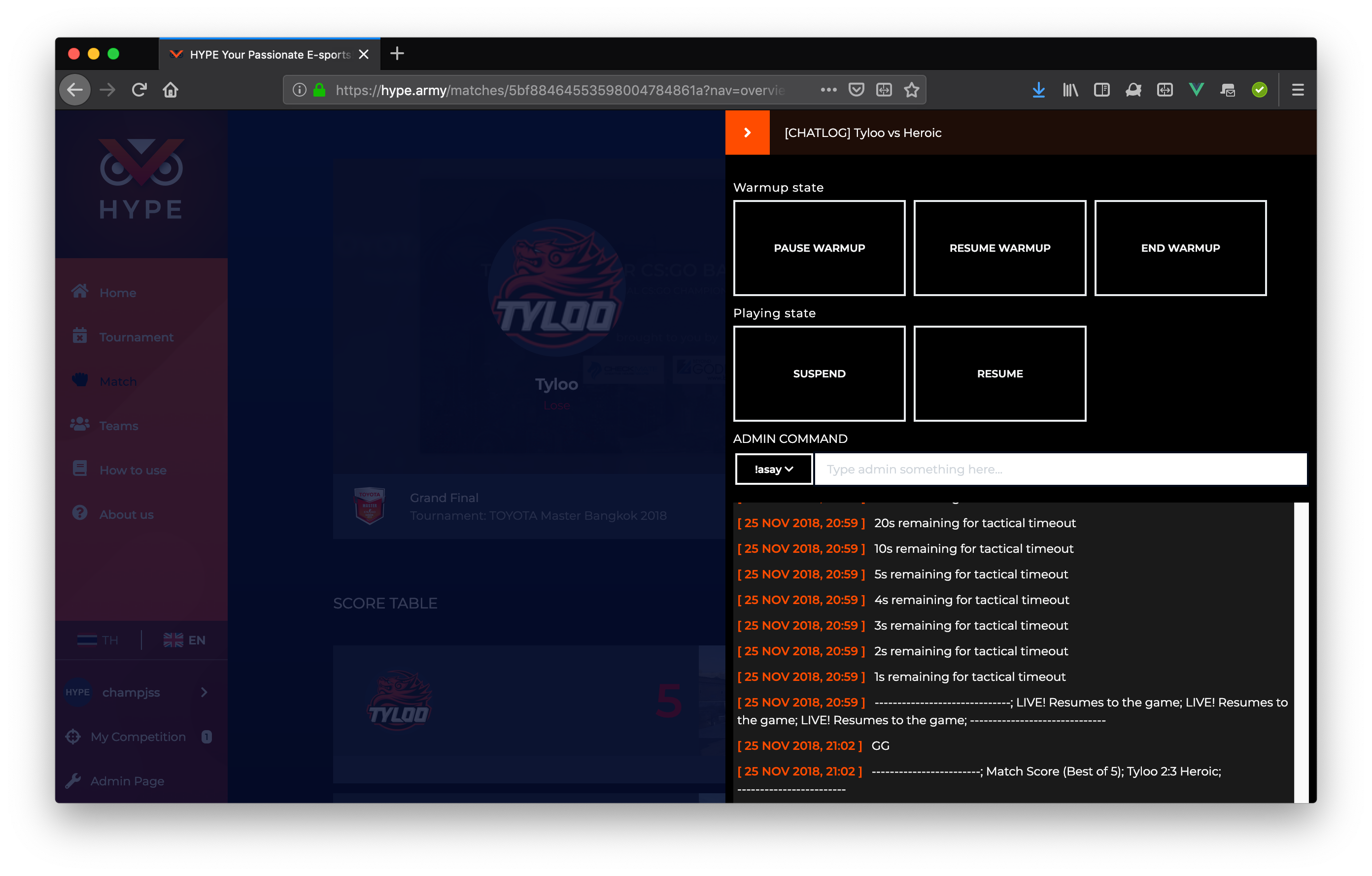Open a new browser tab
The width and height of the screenshot is (1372, 876).
[x=397, y=54]
